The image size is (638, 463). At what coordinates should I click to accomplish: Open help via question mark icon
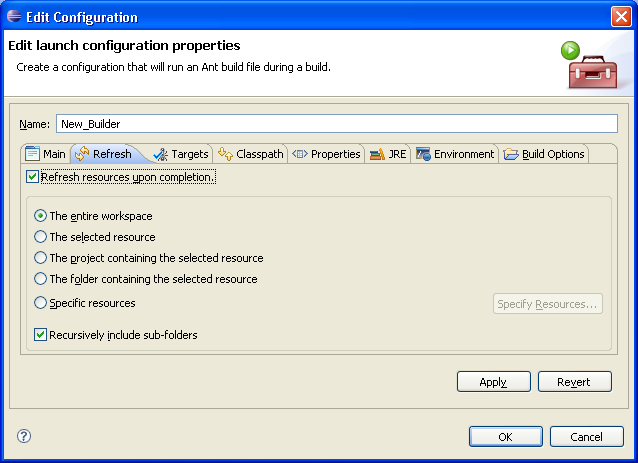24,436
